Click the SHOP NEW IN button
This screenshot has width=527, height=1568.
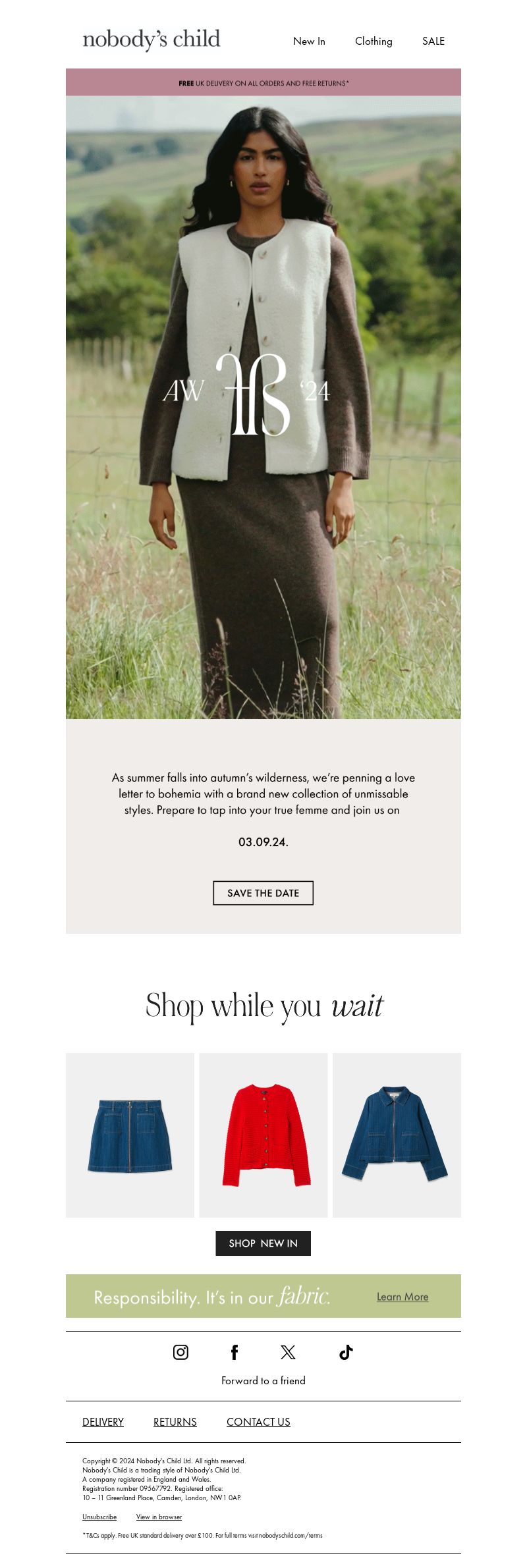[263, 1243]
